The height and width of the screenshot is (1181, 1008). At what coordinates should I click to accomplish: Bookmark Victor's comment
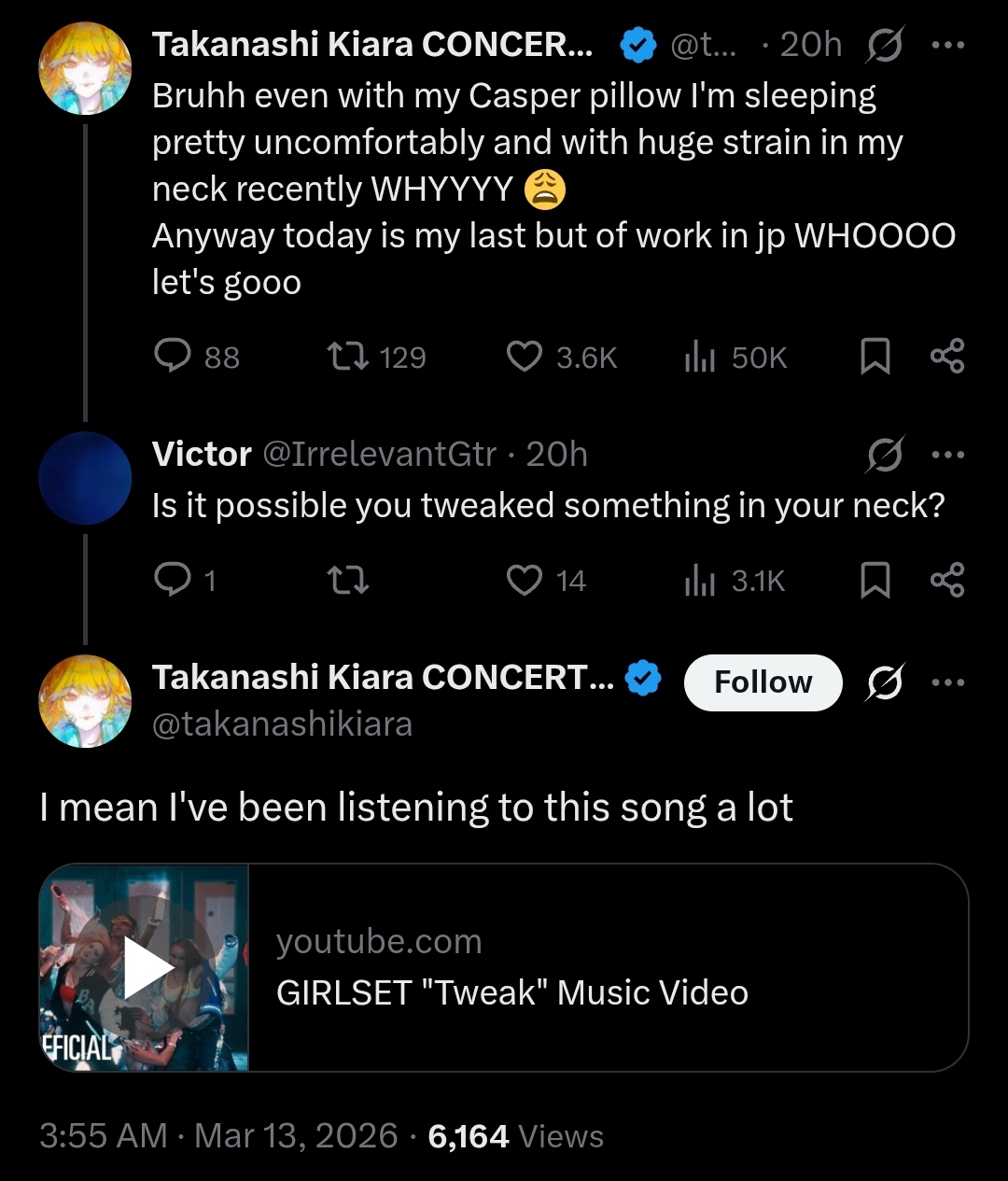coord(875,580)
